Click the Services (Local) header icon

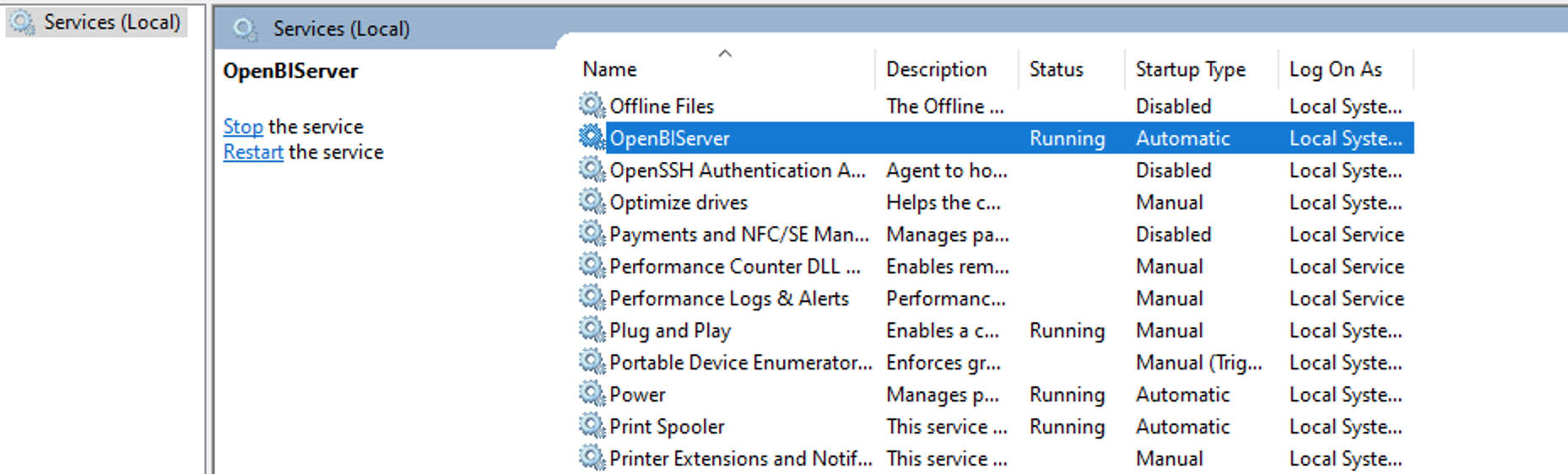(246, 29)
